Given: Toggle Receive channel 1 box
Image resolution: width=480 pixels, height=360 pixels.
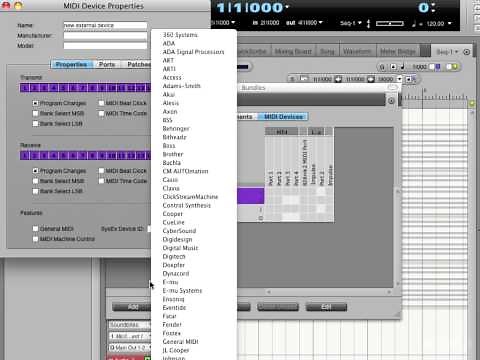Looking at the screenshot, I should (24, 156).
